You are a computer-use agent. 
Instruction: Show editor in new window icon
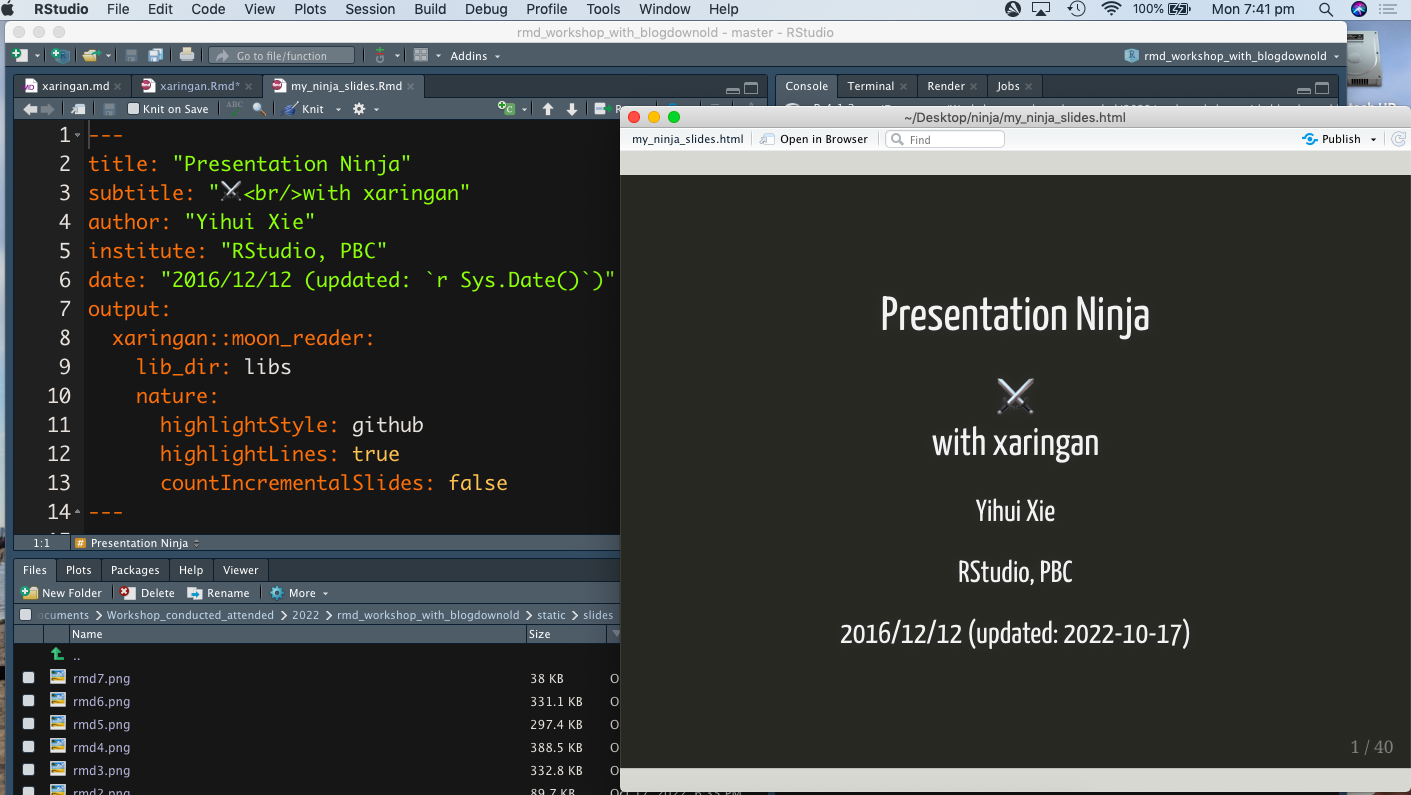79,109
